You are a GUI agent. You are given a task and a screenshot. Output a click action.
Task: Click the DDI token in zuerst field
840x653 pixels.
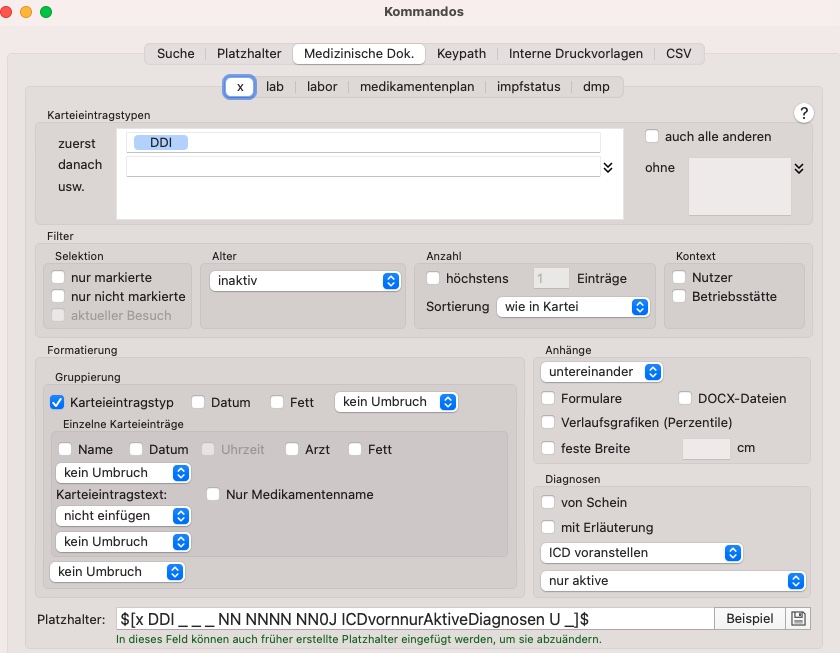(161, 142)
